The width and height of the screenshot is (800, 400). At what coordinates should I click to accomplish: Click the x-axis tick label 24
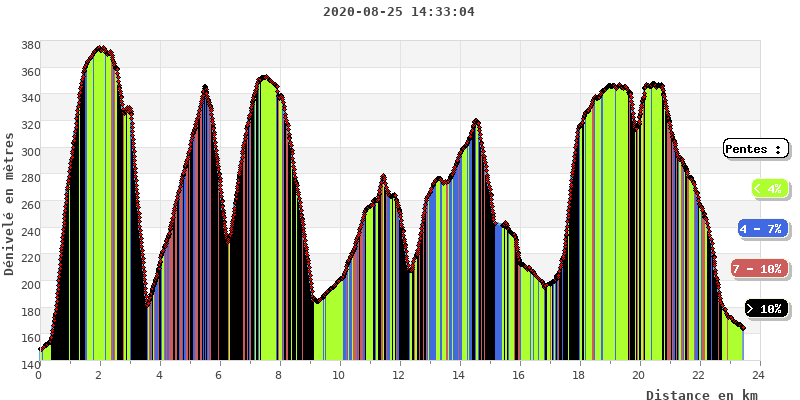coord(760,376)
